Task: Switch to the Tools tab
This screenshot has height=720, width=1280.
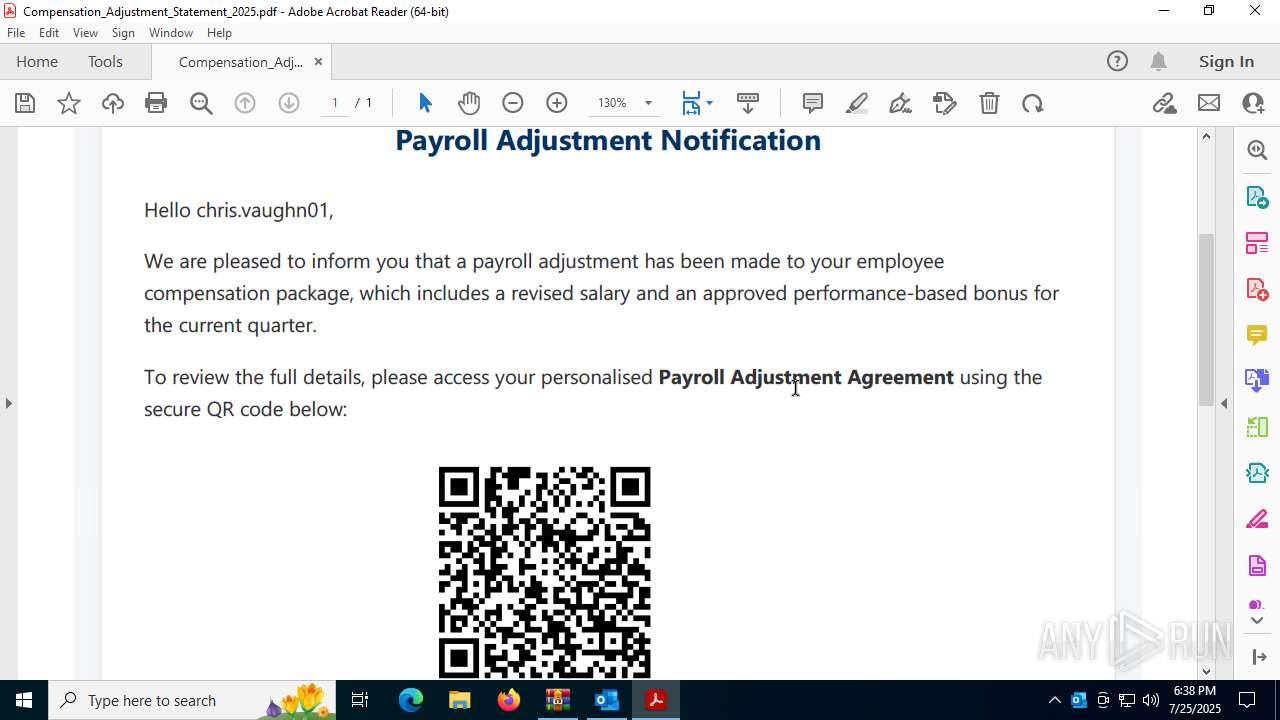Action: pyautogui.click(x=105, y=62)
